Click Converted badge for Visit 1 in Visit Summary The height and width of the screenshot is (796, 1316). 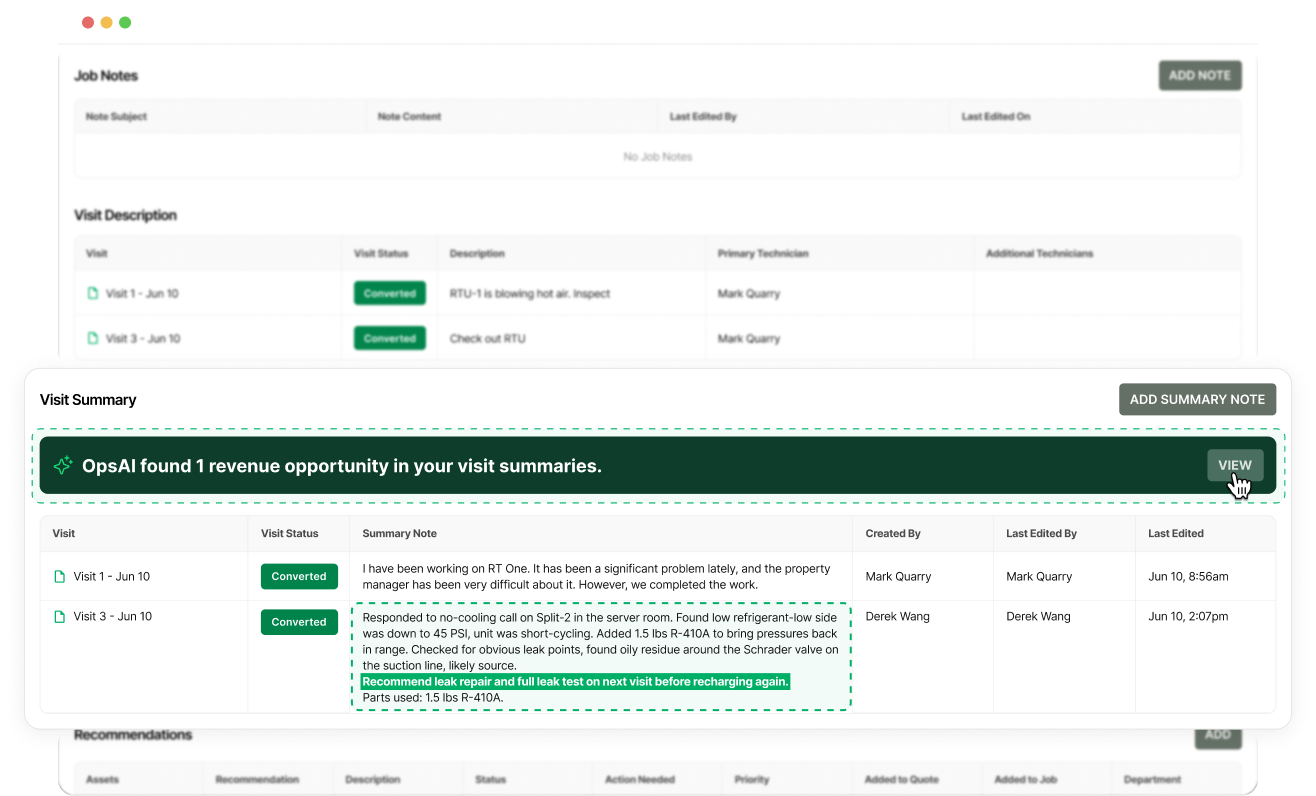[x=299, y=577]
